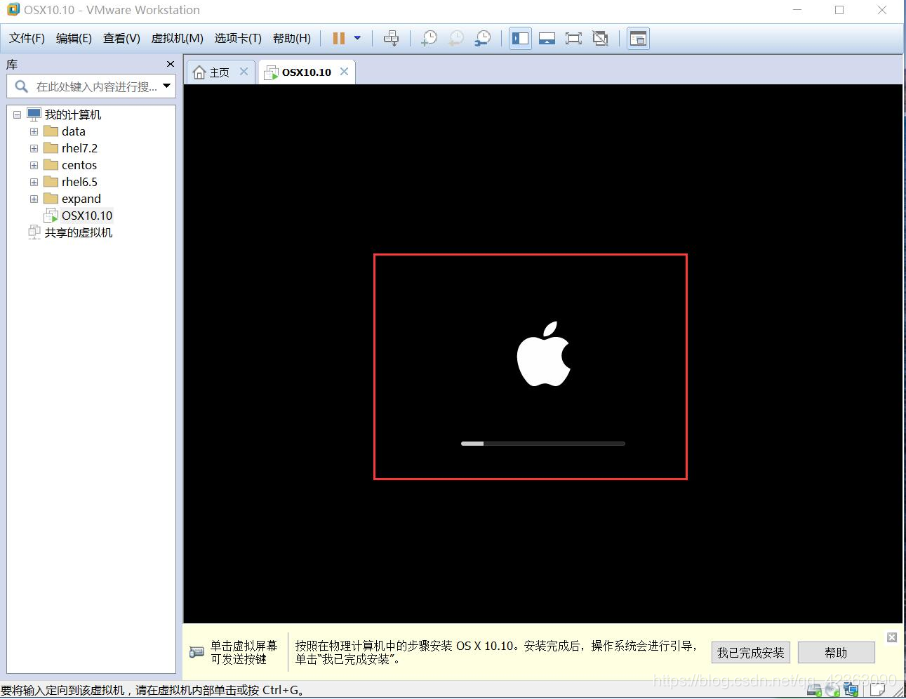Toggle the library sidebar view icon
This screenshot has height=699, width=906.
tap(520, 38)
